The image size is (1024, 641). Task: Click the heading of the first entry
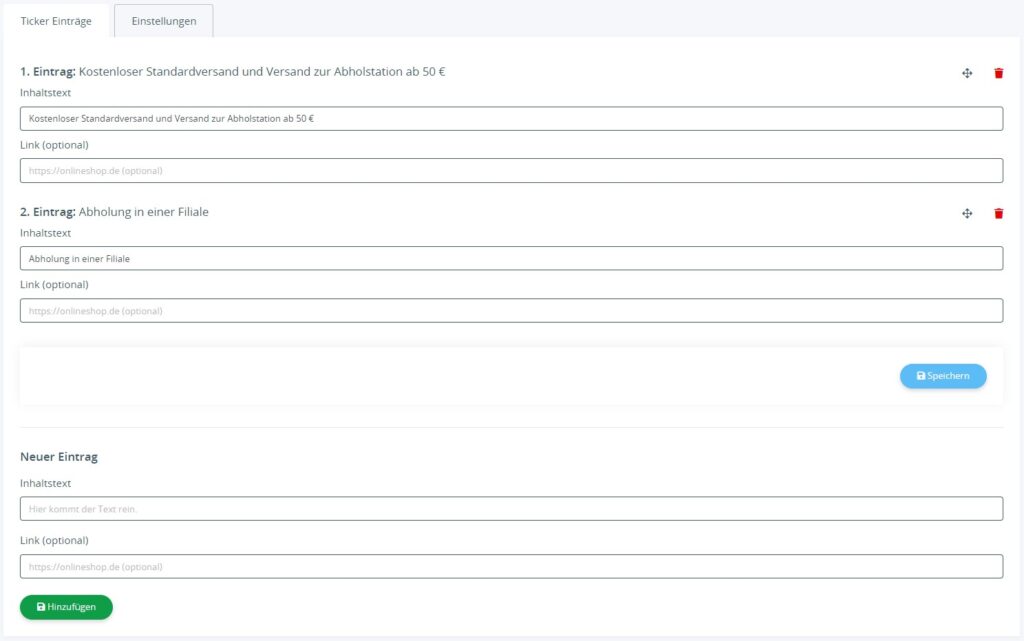230,72
